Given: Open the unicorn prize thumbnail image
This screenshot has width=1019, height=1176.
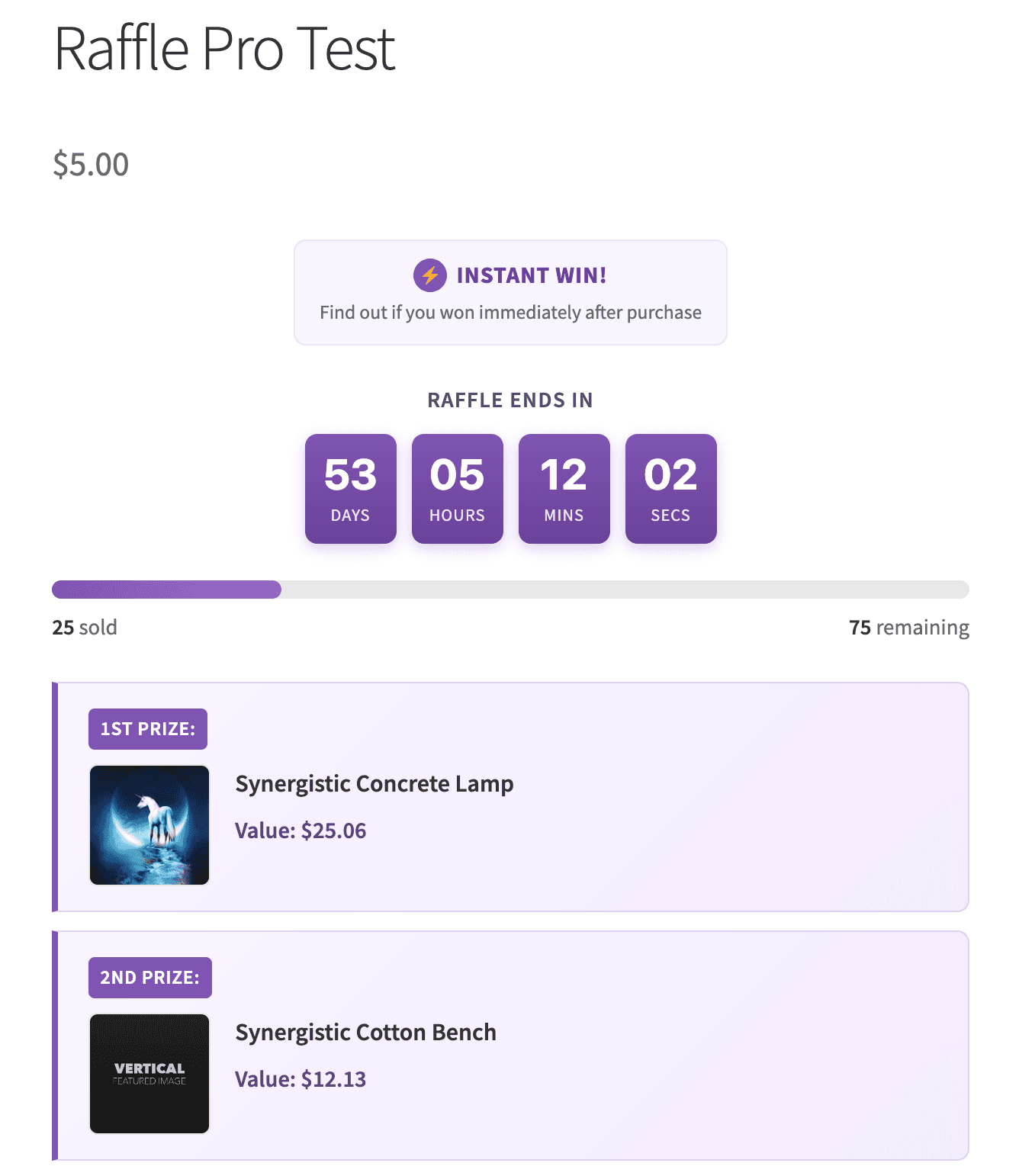Looking at the screenshot, I should pyautogui.click(x=149, y=825).
